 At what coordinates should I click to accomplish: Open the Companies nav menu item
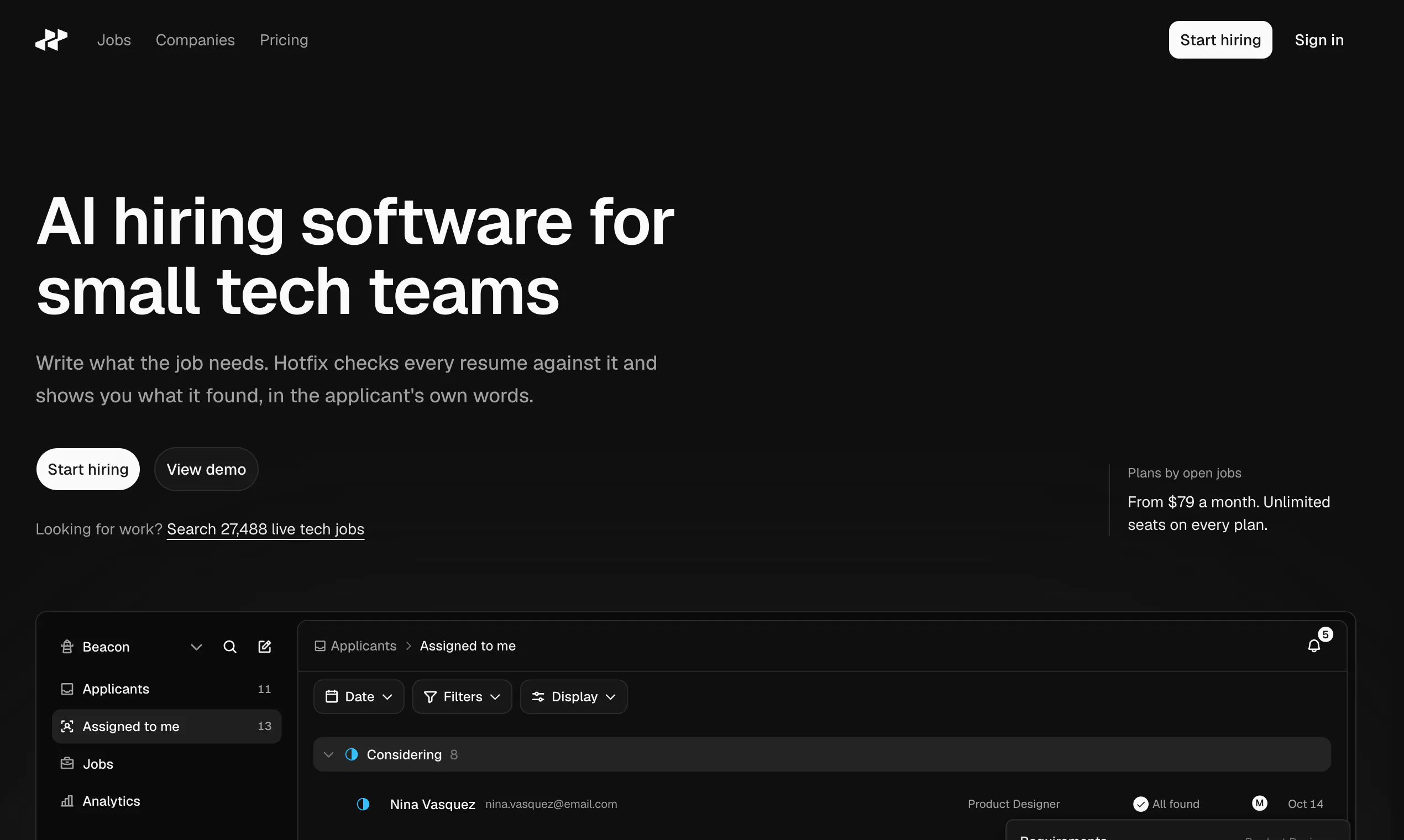click(195, 40)
